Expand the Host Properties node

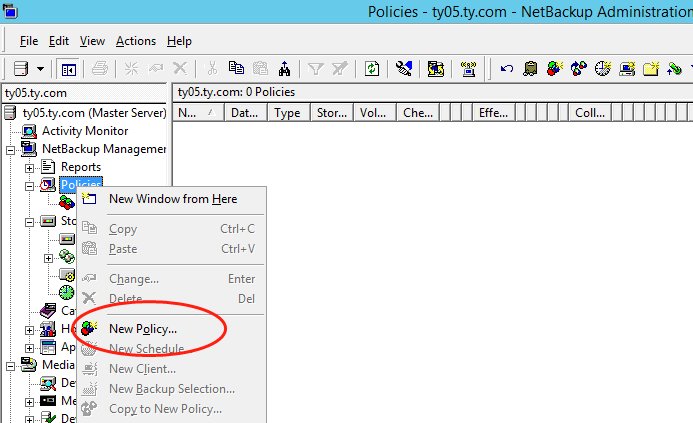[29, 330]
